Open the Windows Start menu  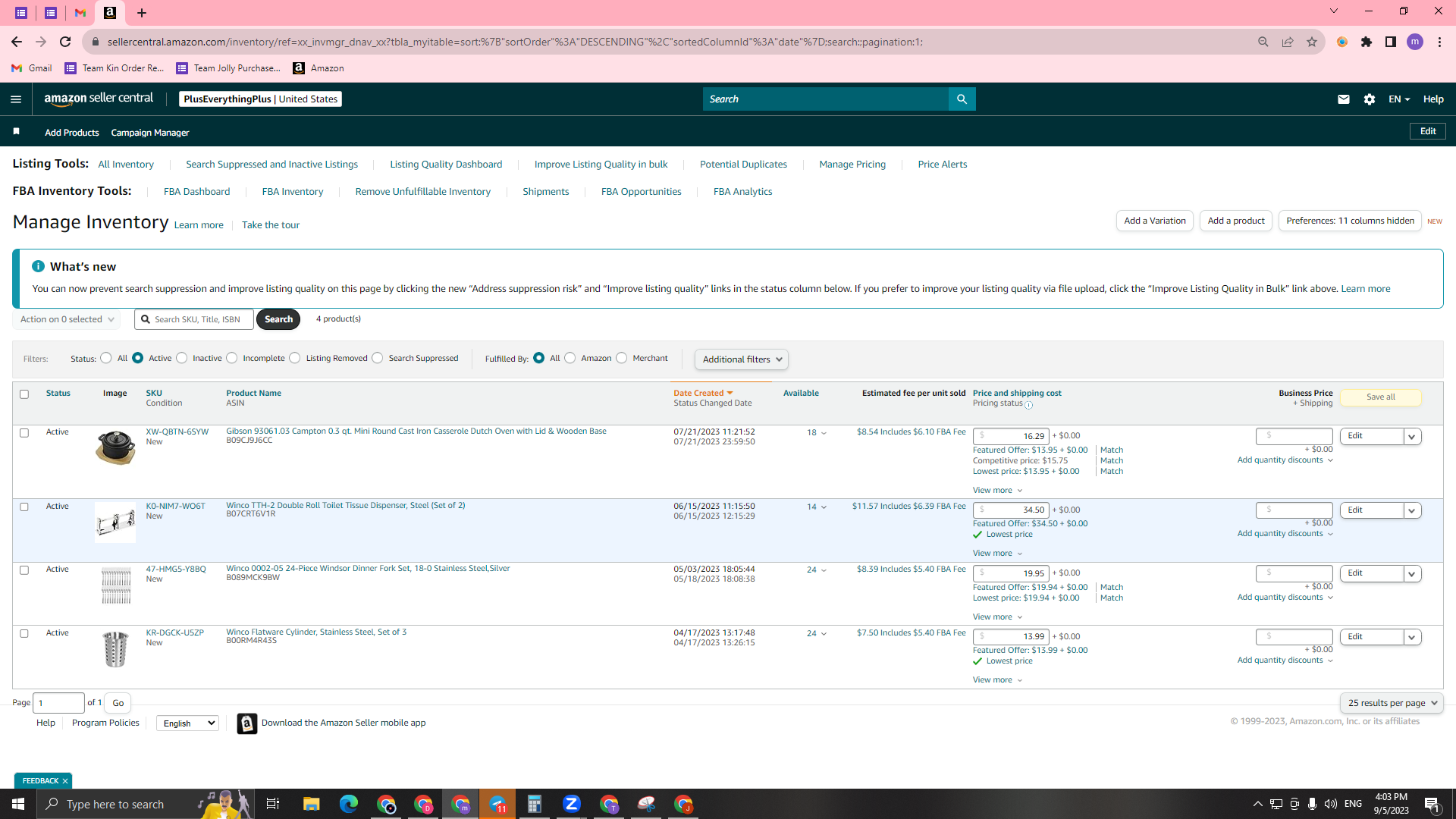(x=18, y=804)
